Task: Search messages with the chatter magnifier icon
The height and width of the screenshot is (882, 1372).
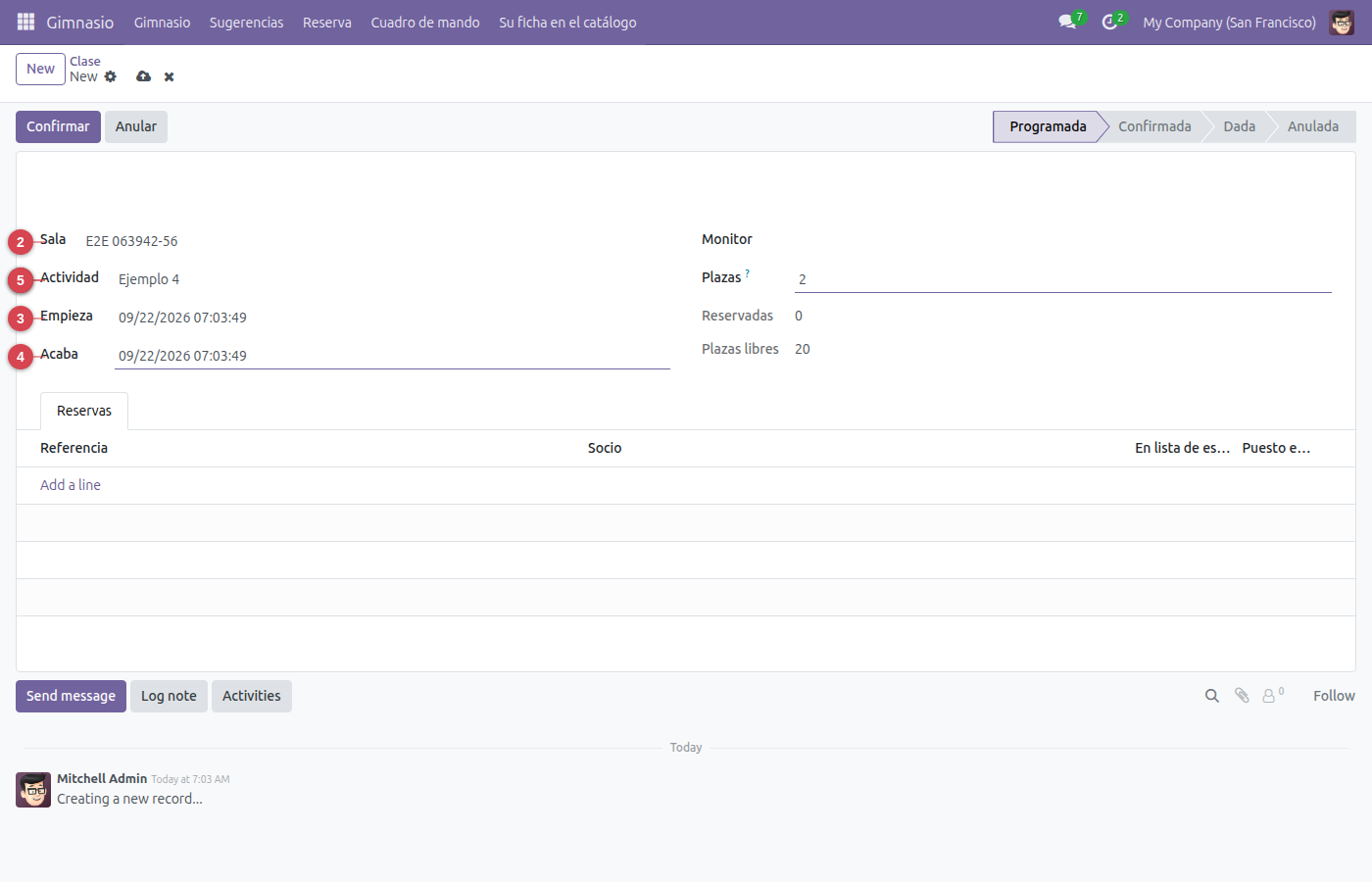Action: point(1212,696)
